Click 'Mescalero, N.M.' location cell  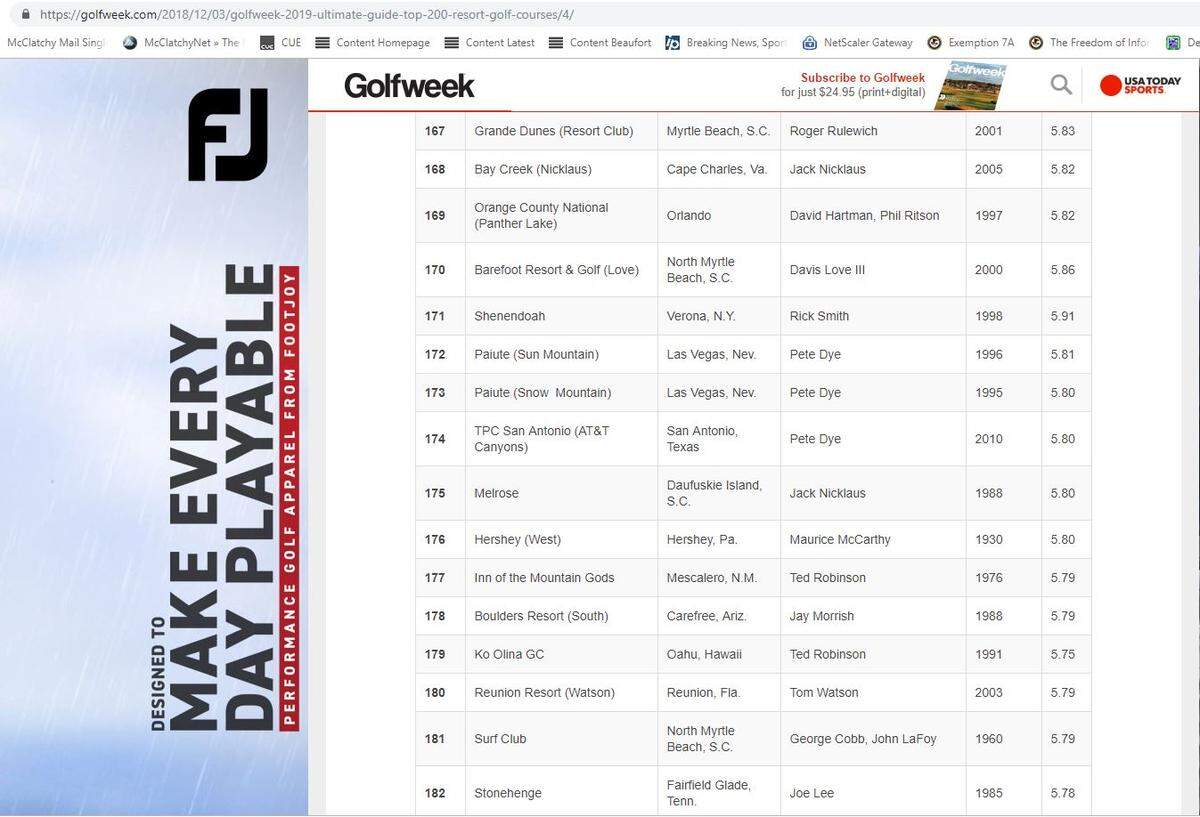point(719,577)
